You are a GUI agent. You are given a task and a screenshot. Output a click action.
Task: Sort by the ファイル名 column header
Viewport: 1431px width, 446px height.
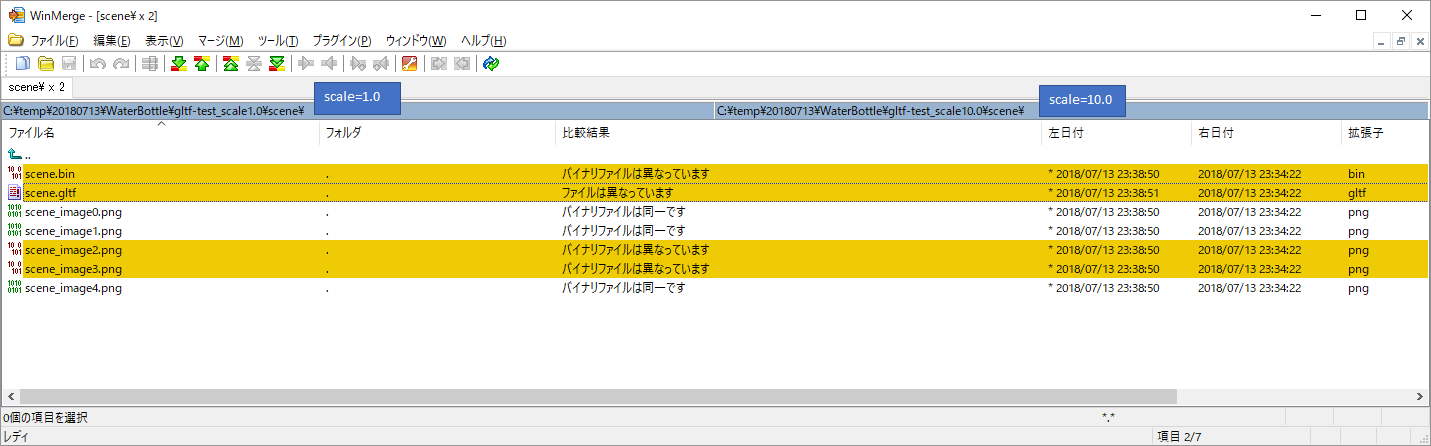[x=160, y=132]
